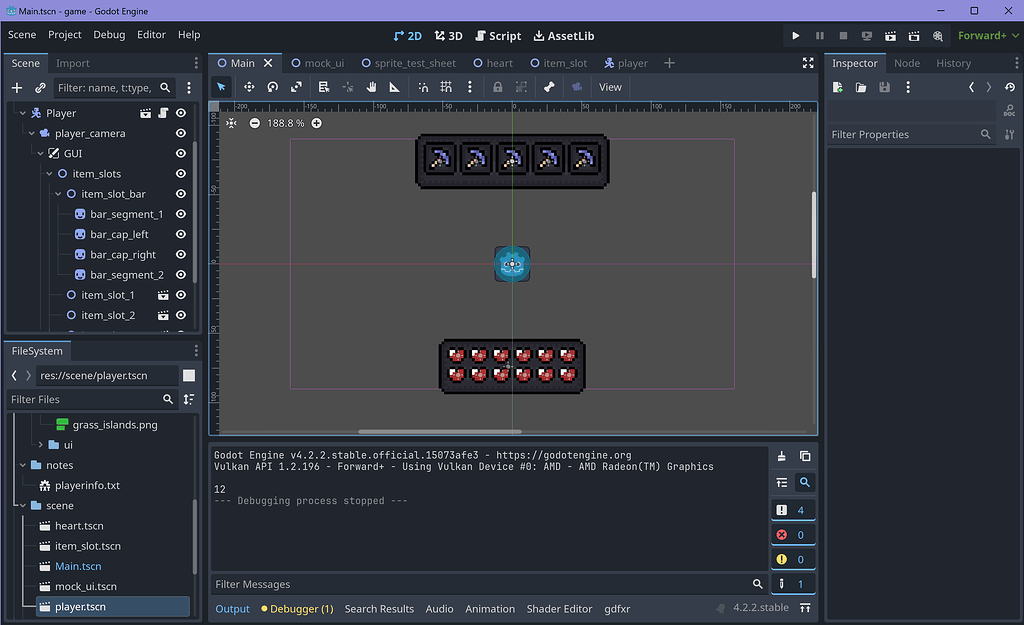Viewport: 1024px width, 625px height.
Task: Open the View menu above the viewport
Action: click(610, 87)
